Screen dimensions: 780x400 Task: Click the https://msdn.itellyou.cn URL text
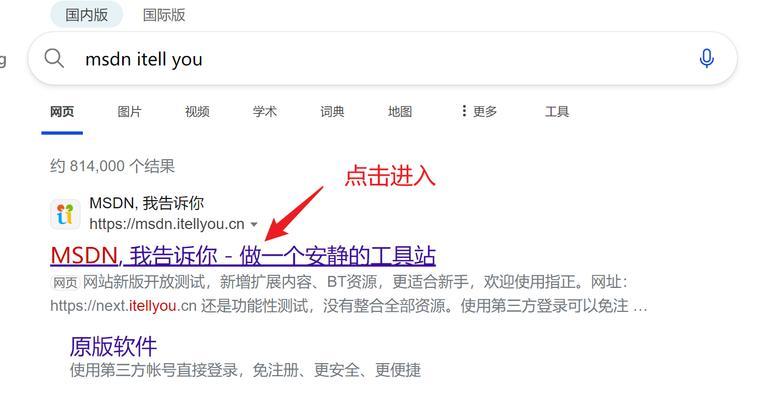(167, 224)
